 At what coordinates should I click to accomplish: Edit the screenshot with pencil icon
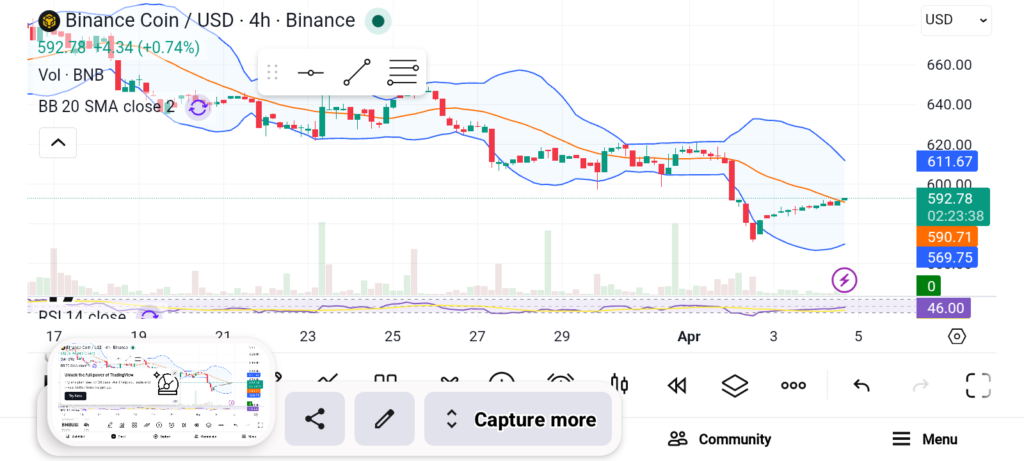point(385,419)
